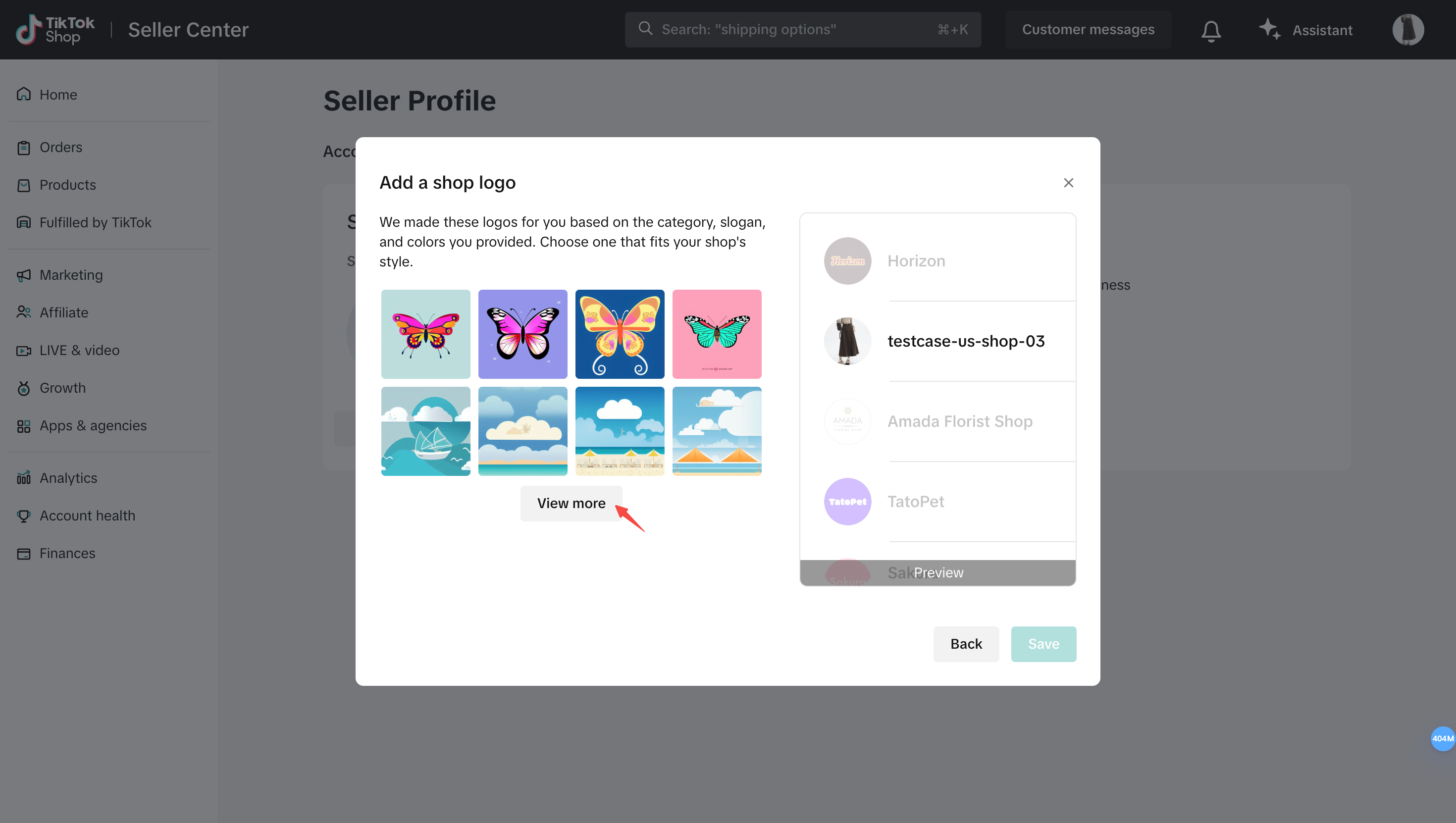The height and width of the screenshot is (823, 1456).
Task: Open the Assistant sparkle icon
Action: pyautogui.click(x=1269, y=29)
